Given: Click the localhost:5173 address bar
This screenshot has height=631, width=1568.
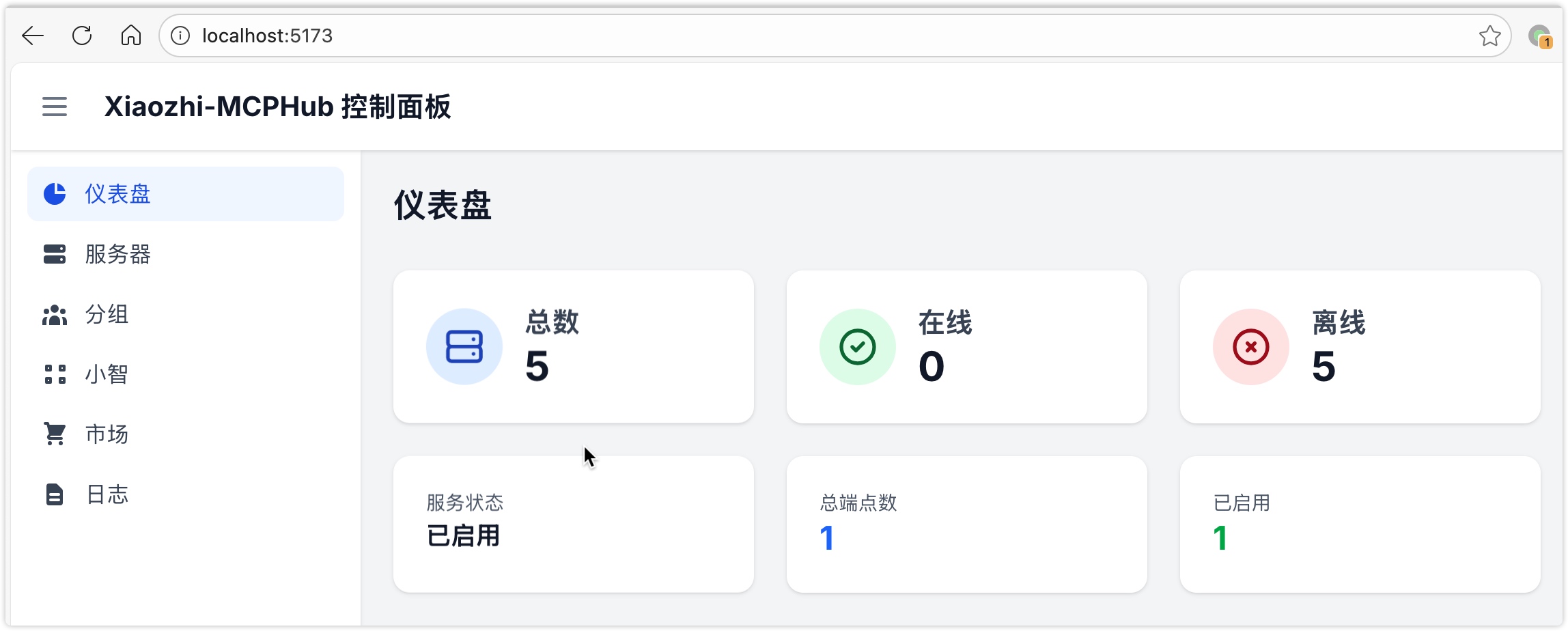Looking at the screenshot, I should (x=820, y=36).
